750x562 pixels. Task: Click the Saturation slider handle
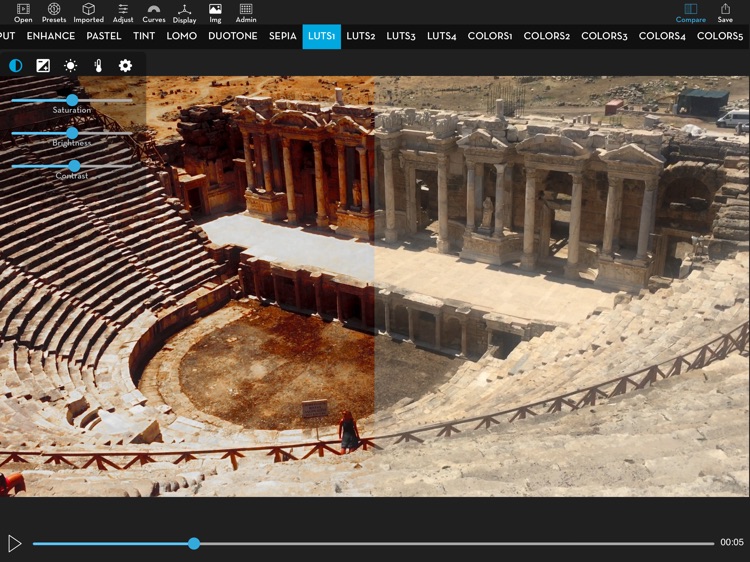pos(72,100)
